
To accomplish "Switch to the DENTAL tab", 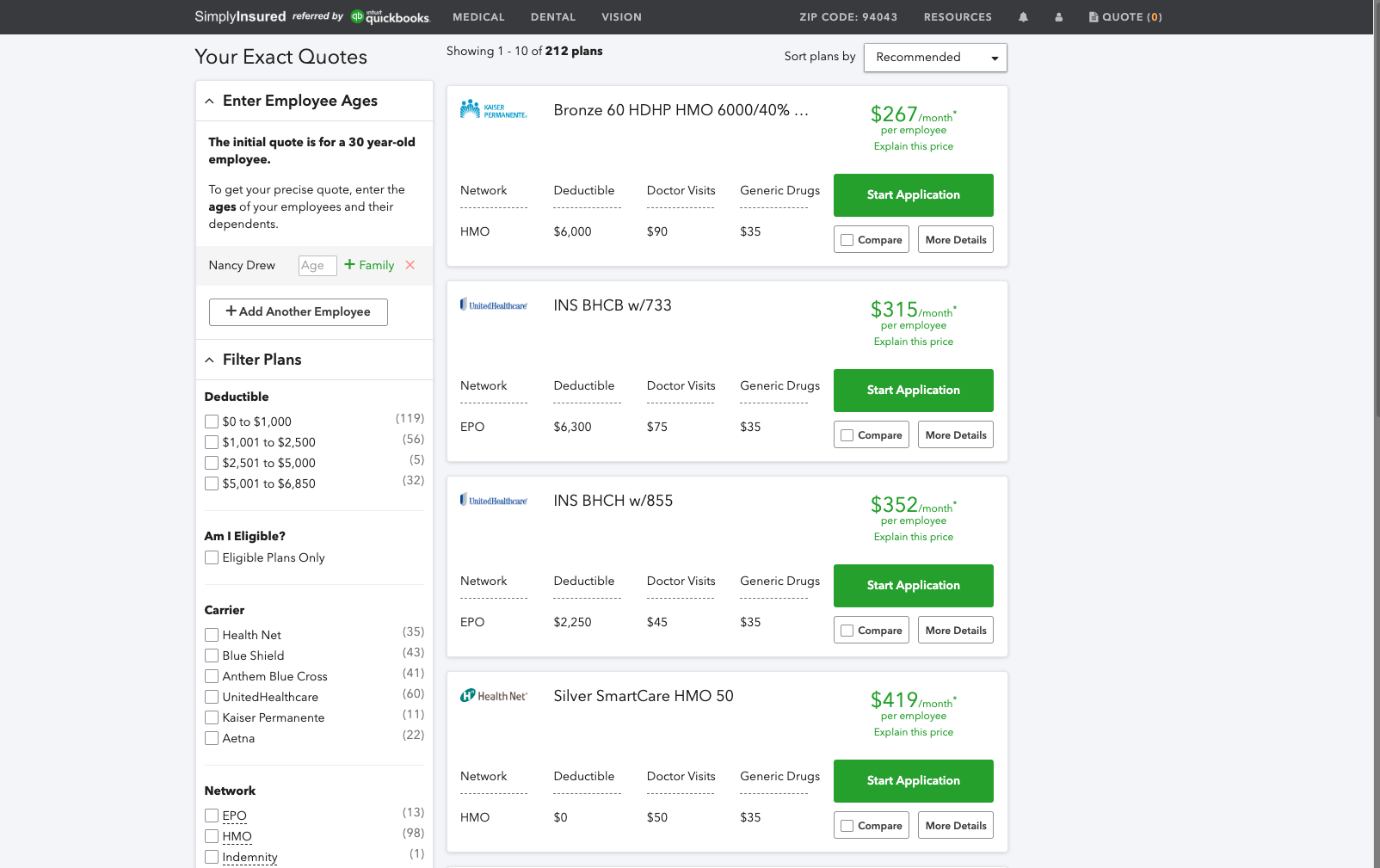I will (553, 16).
